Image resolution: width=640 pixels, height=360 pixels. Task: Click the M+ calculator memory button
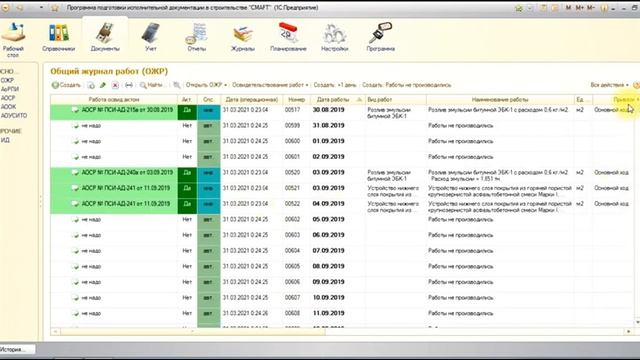pyautogui.click(x=579, y=8)
